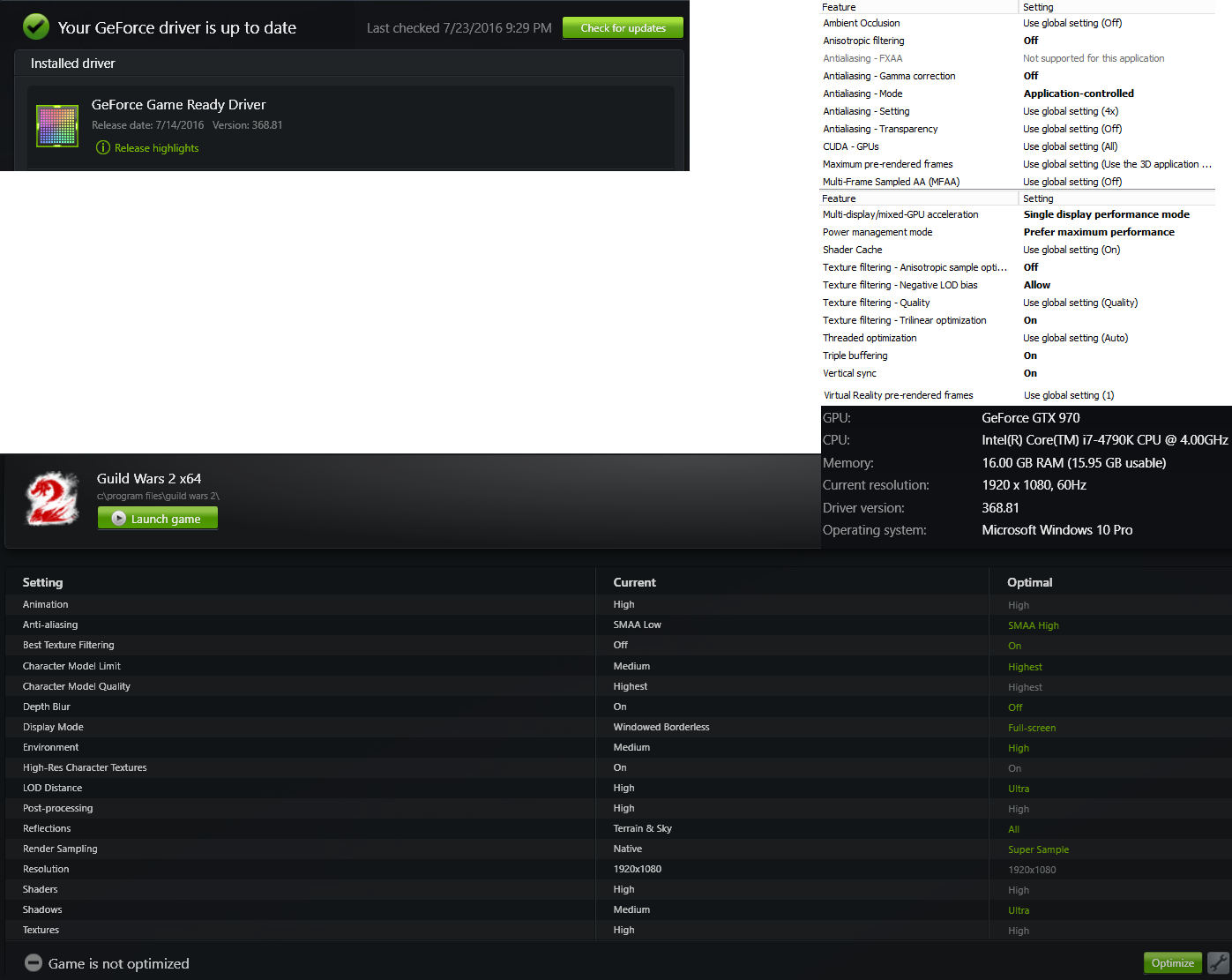Image resolution: width=1232 pixels, height=980 pixels.
Task: Click SMAA High optimal value
Action: [1033, 625]
